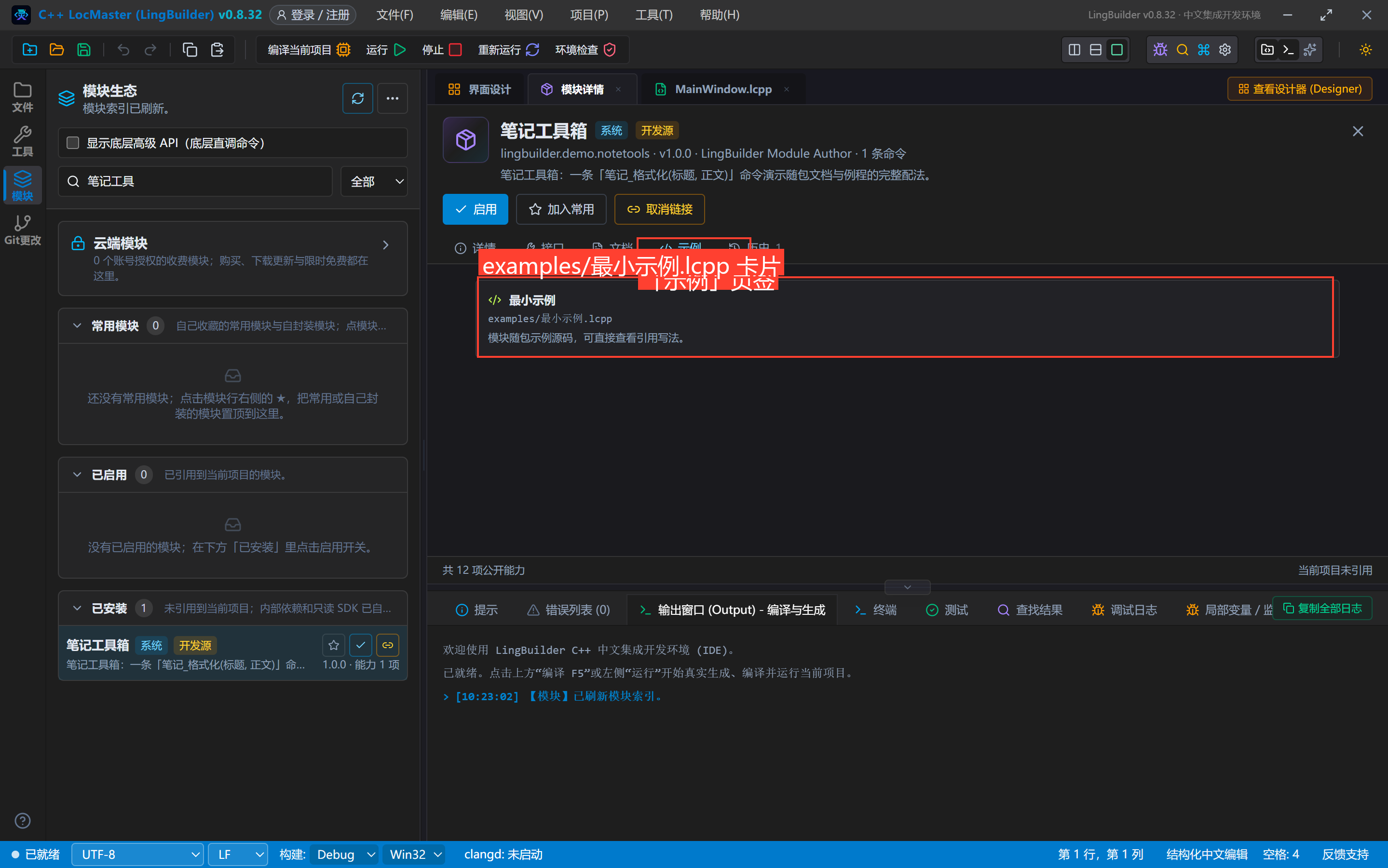Click the green save icon

[84, 50]
